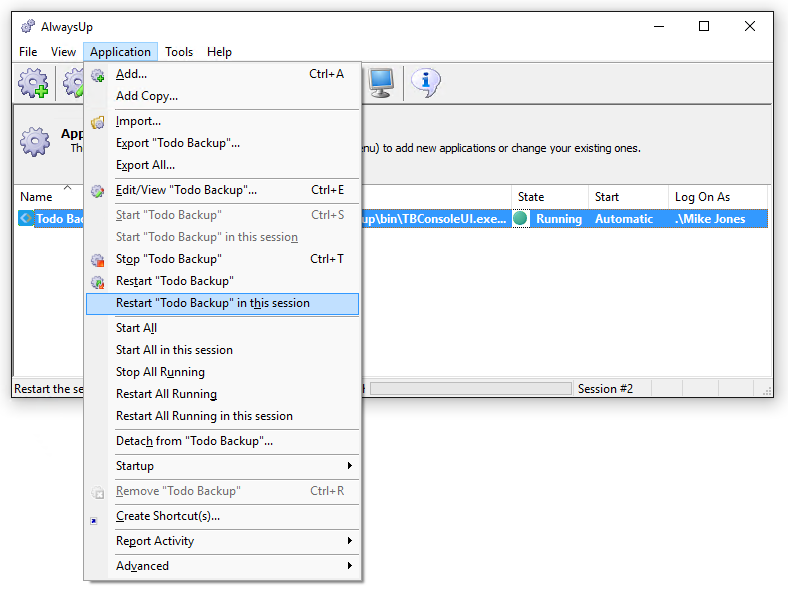Select Restart "Todo Backup" in this session

(x=223, y=304)
